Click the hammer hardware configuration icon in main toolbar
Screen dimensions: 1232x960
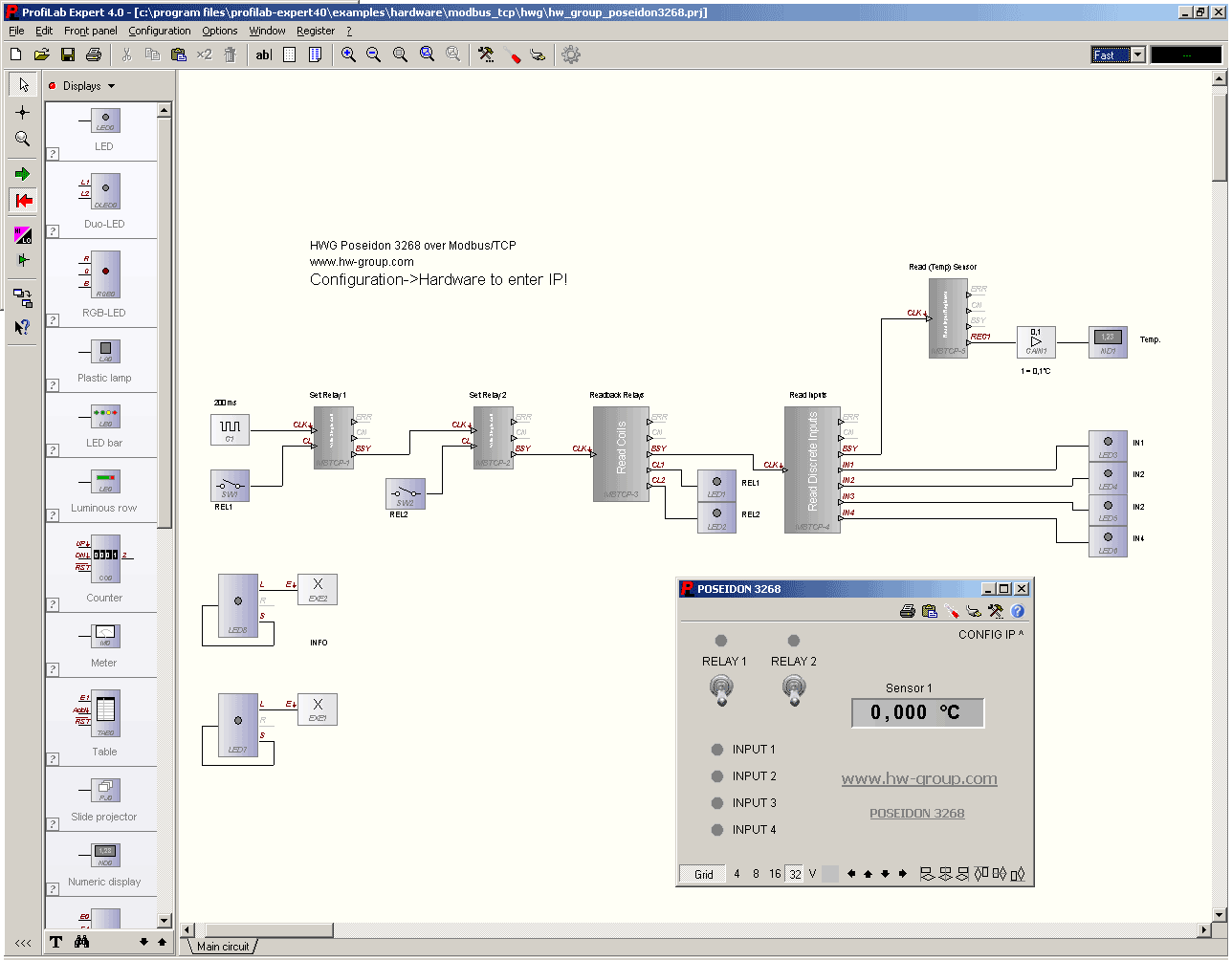point(487,55)
